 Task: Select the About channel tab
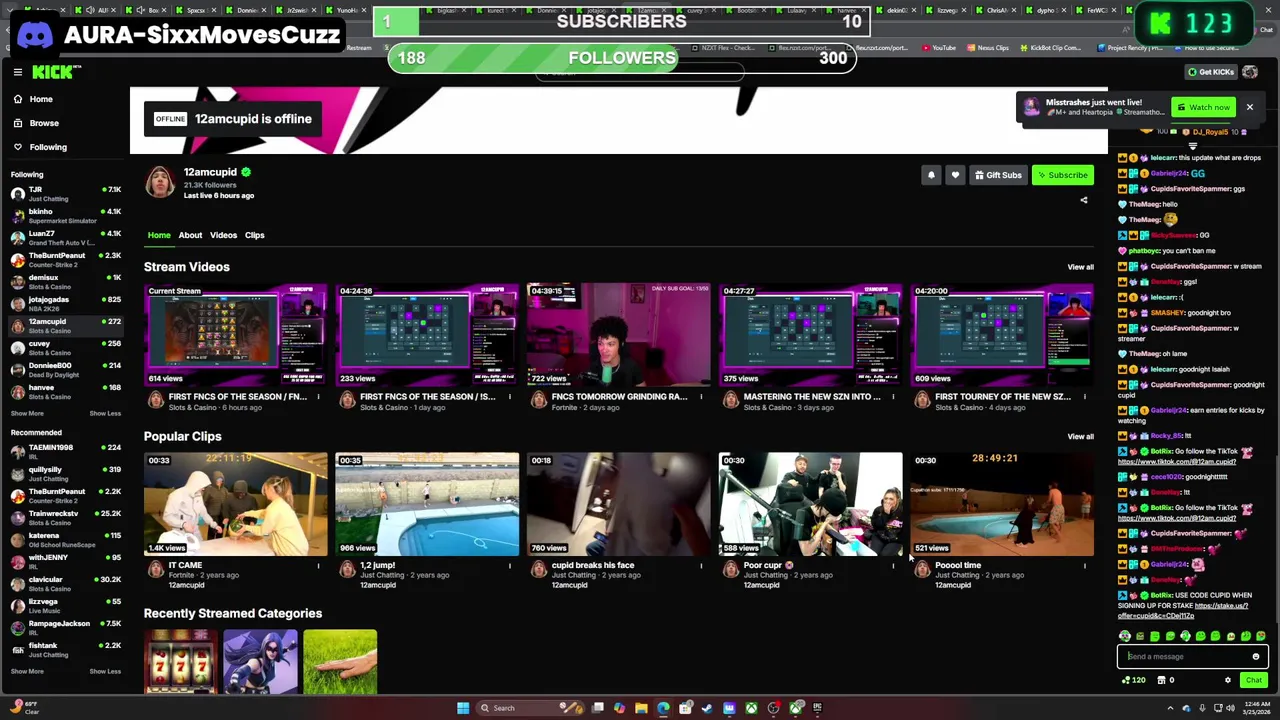[190, 235]
